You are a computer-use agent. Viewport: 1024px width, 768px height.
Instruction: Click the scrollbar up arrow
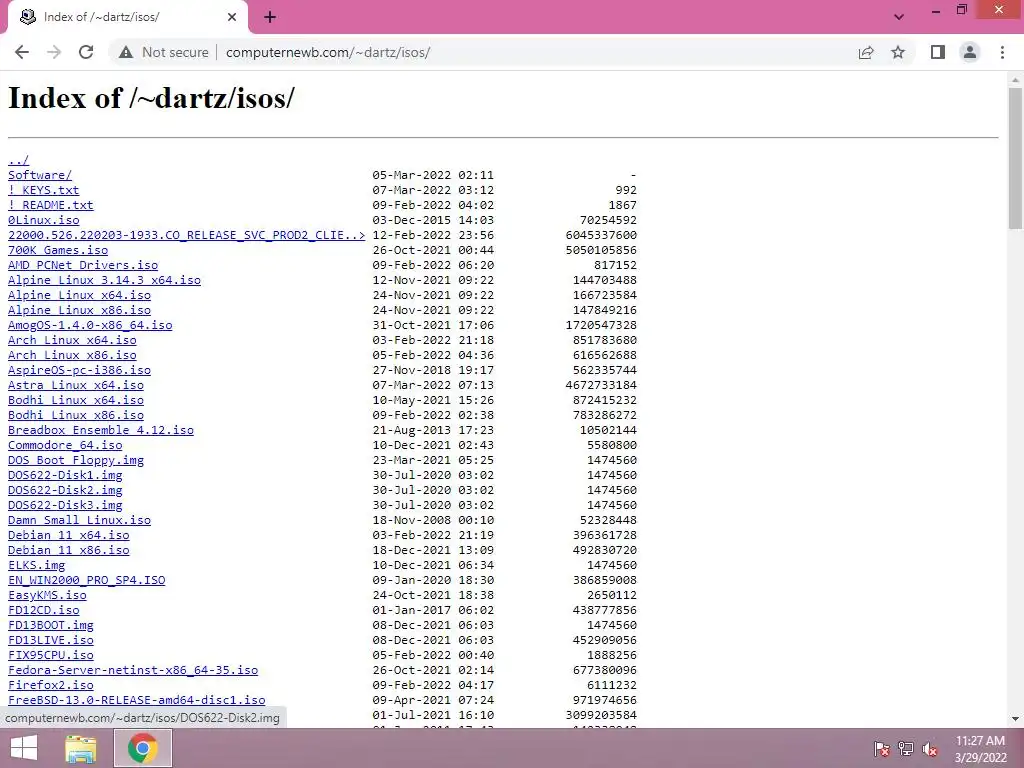pyautogui.click(x=1015, y=79)
